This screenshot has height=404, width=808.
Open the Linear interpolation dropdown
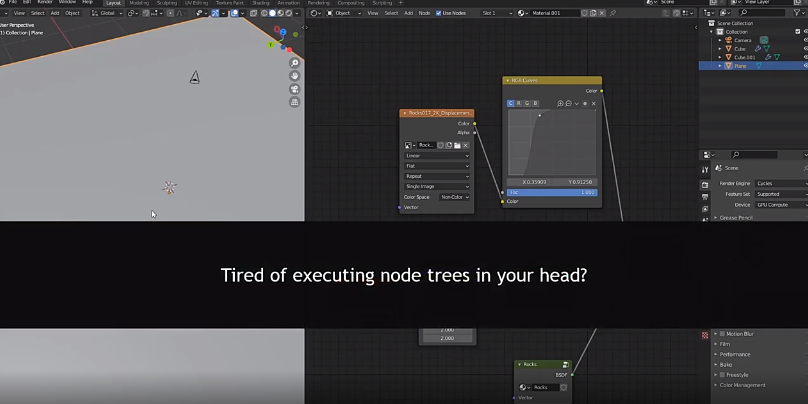(x=436, y=156)
